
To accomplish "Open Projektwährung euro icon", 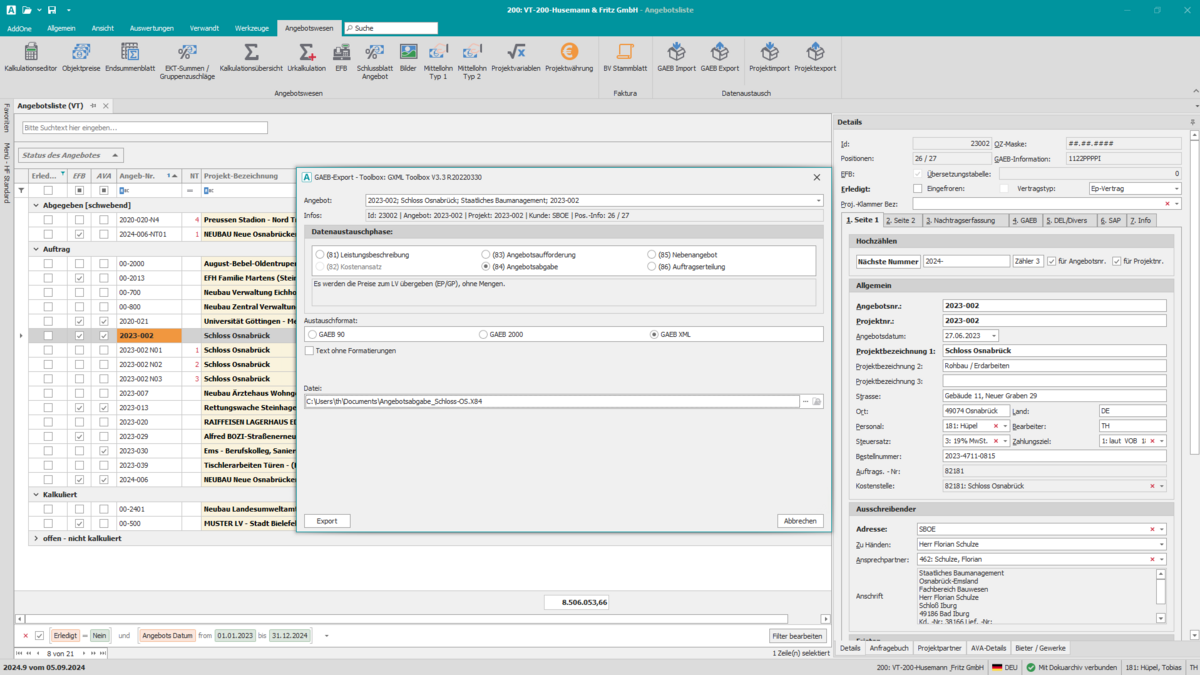I will [x=569, y=57].
